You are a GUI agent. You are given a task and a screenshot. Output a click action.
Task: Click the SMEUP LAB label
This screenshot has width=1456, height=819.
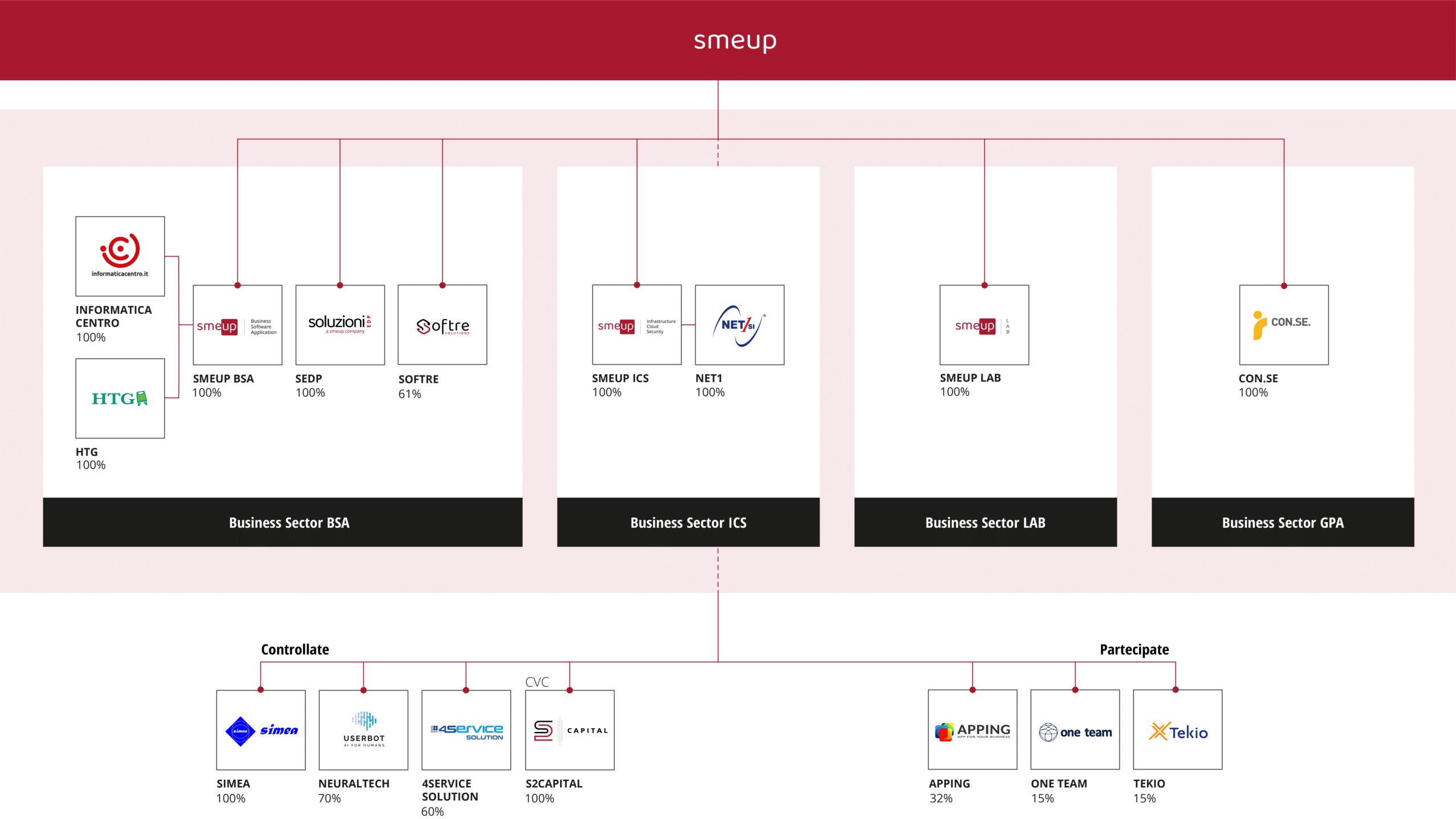(x=970, y=378)
